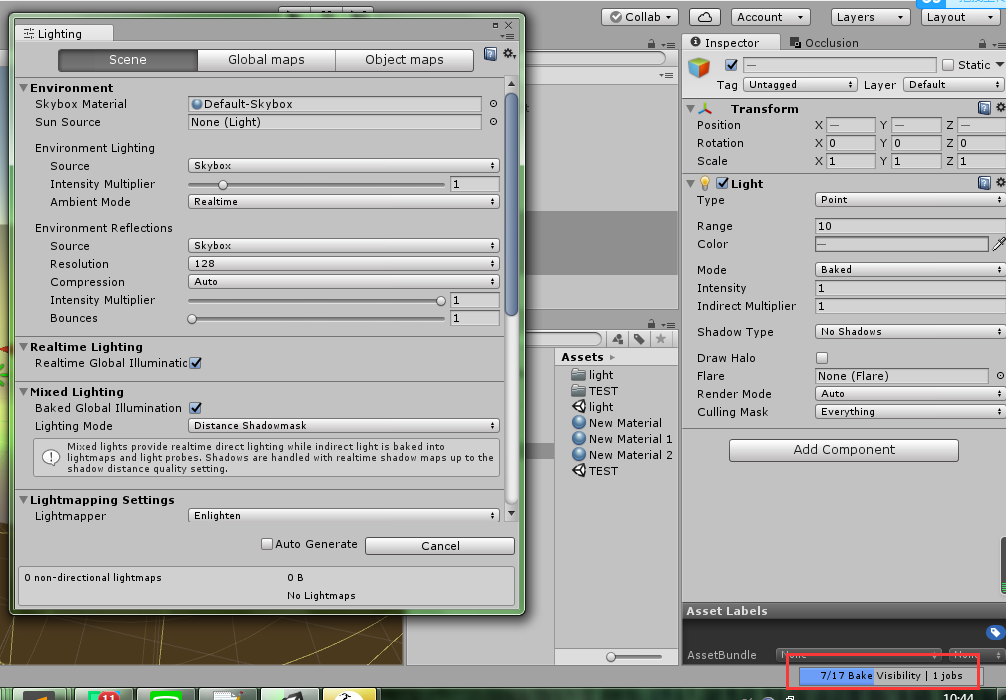Pick light color with the eyedropper
This screenshot has height=700, width=1006.
[x=998, y=244]
